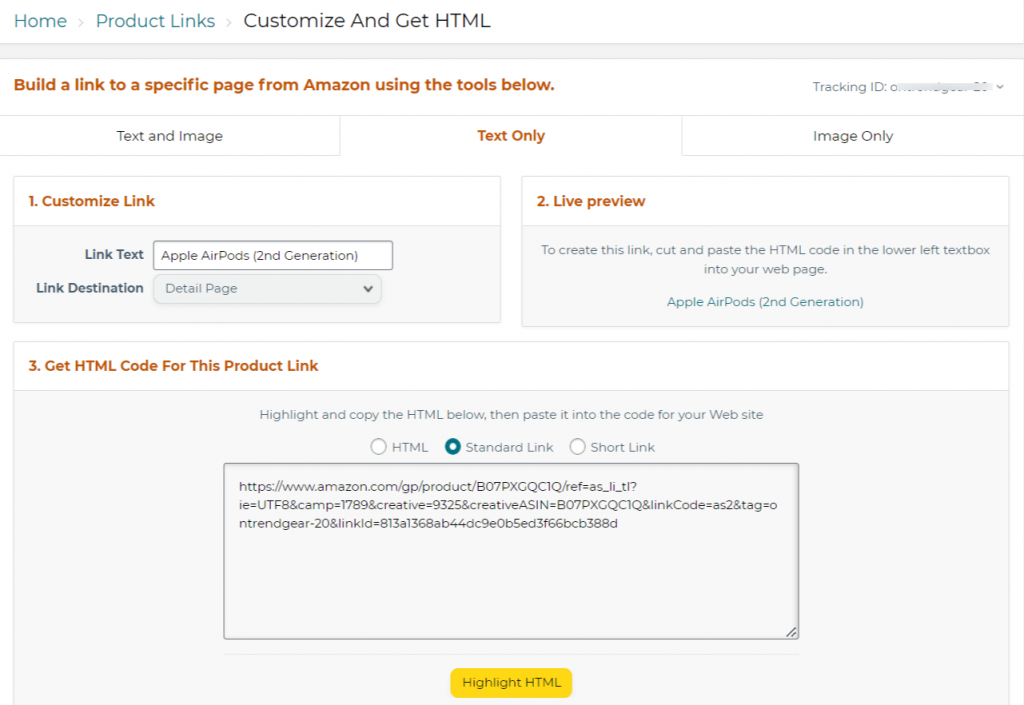The height and width of the screenshot is (705, 1024).
Task: Open the Image Only tab
Action: point(853,136)
